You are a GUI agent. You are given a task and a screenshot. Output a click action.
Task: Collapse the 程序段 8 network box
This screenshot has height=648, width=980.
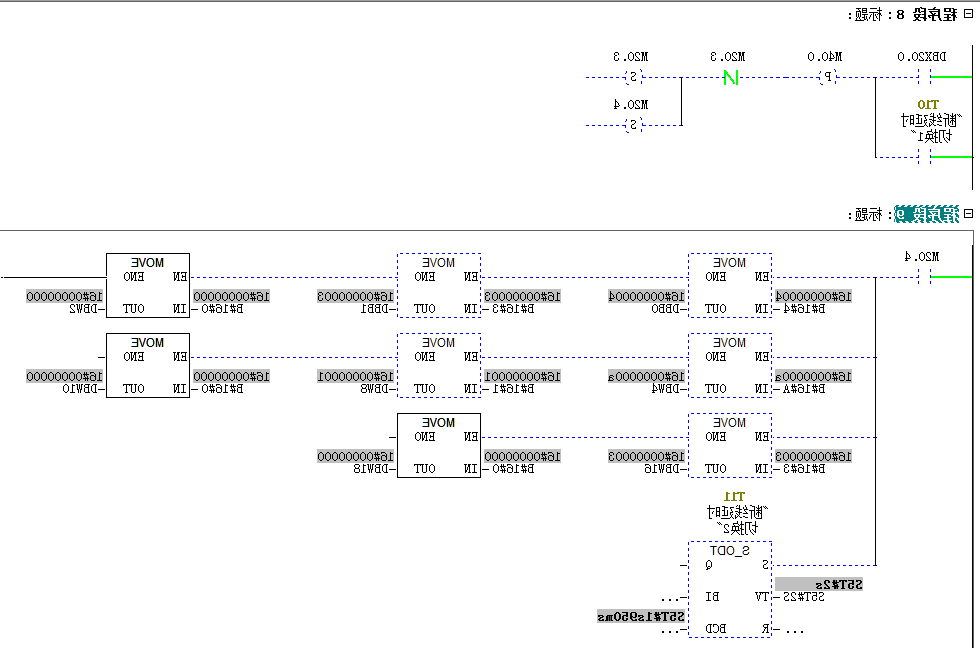(968, 14)
